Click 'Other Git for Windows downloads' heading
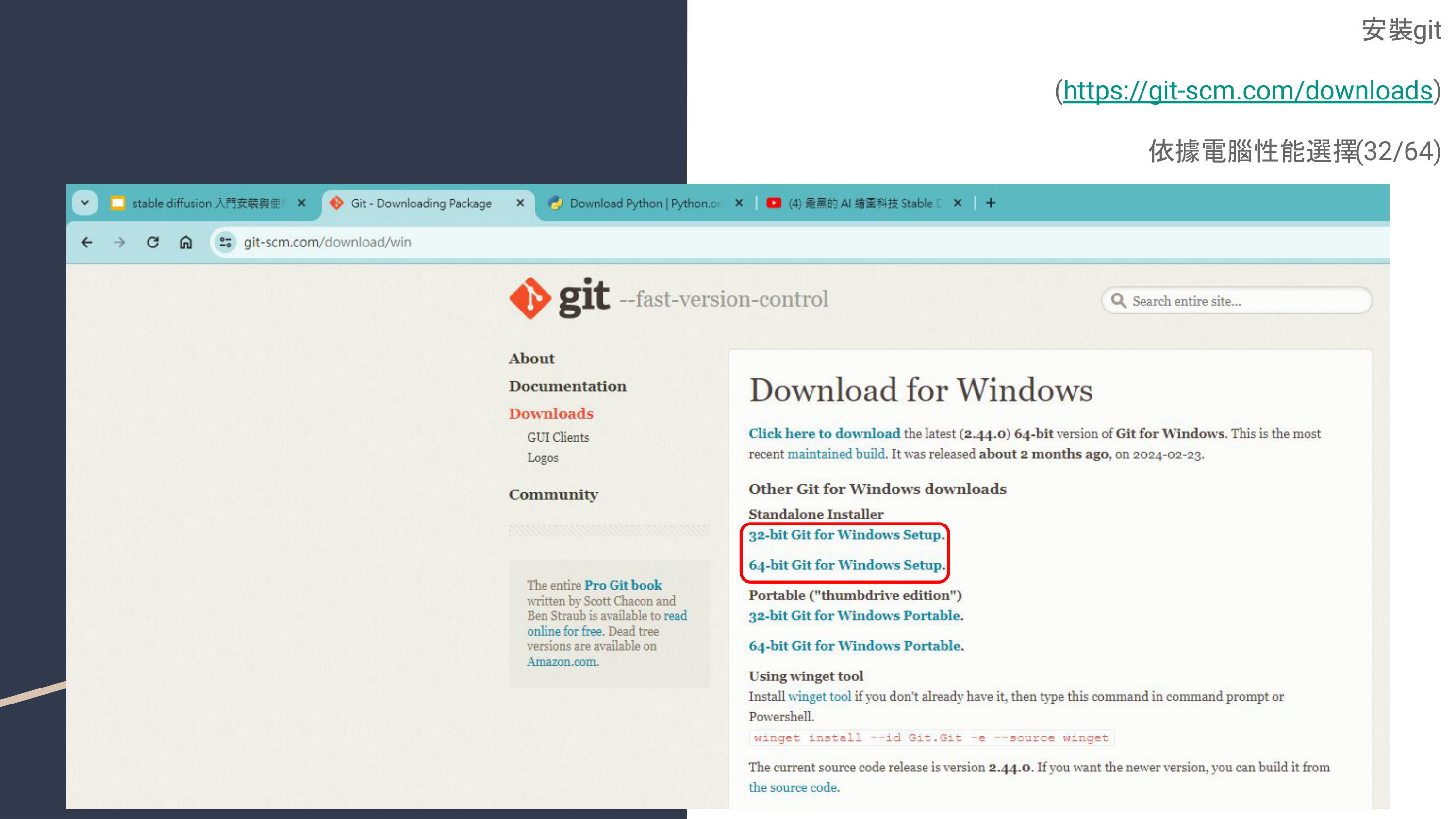The image size is (1456, 819). pyautogui.click(x=877, y=489)
